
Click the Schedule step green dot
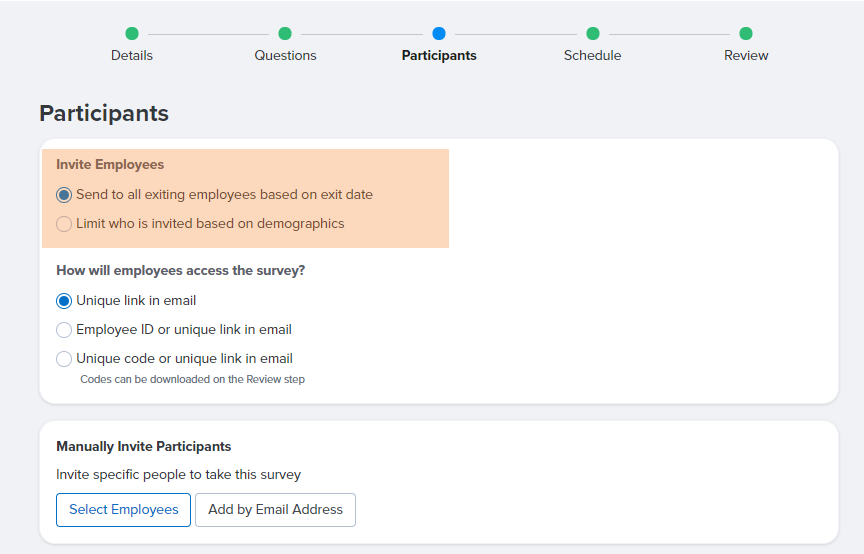(x=593, y=34)
